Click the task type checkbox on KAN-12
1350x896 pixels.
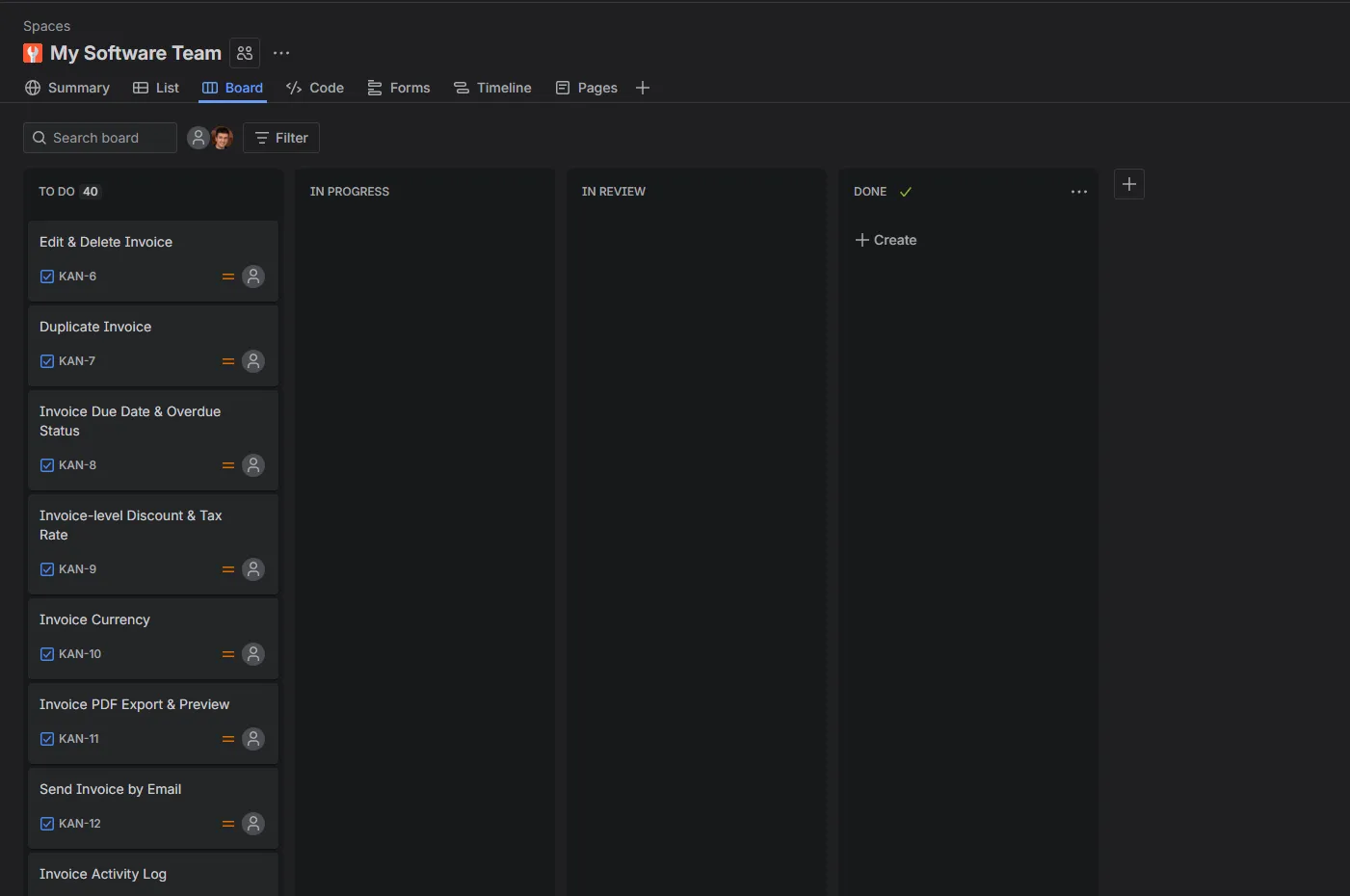pyautogui.click(x=47, y=824)
